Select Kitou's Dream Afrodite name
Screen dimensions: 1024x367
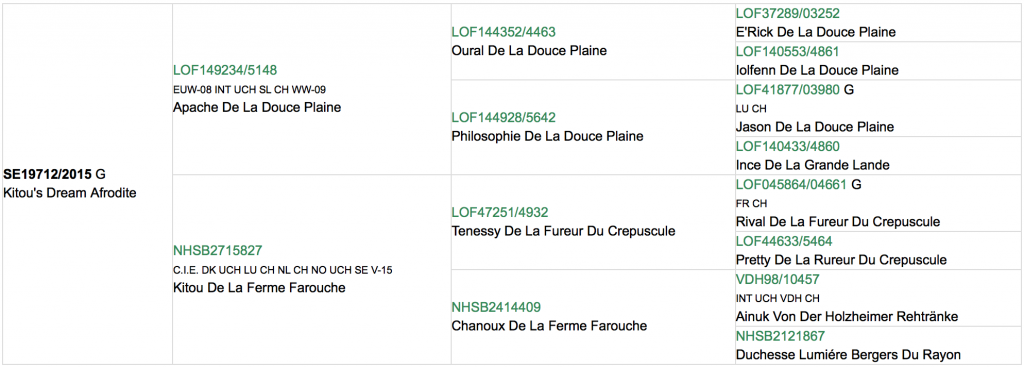70,193
